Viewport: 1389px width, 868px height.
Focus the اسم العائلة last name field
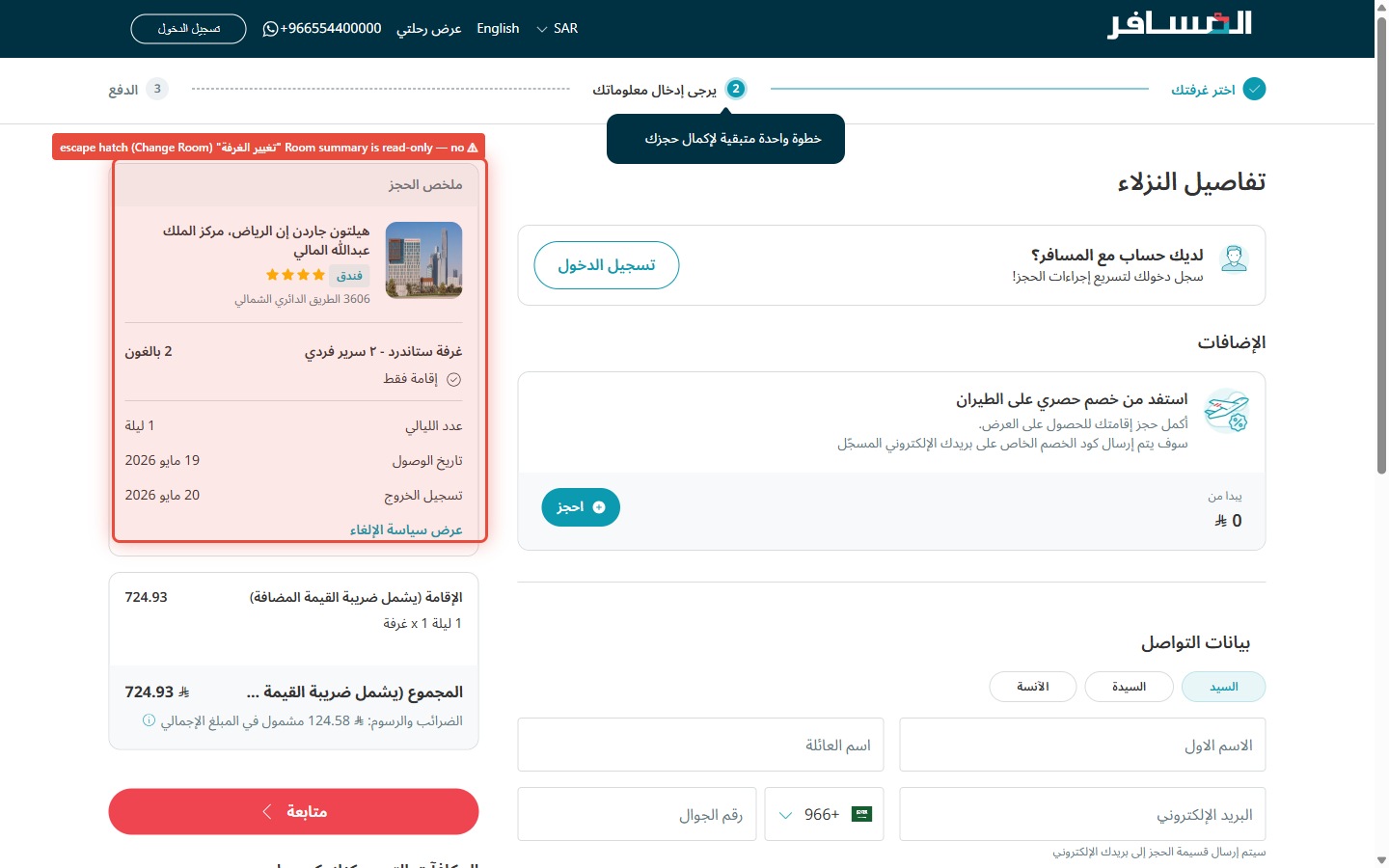click(x=701, y=745)
